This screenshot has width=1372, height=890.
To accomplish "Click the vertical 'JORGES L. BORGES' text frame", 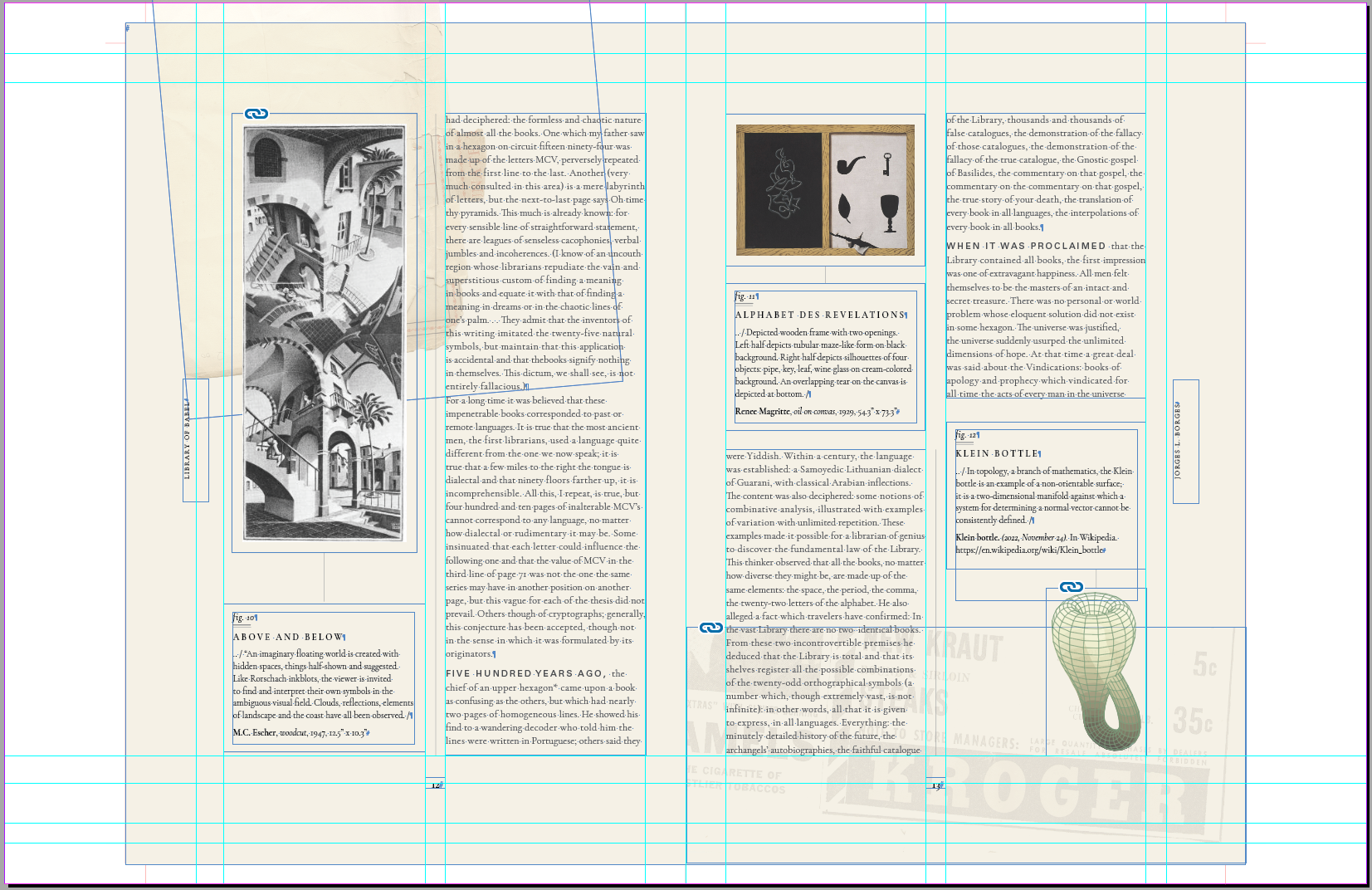I will (1185, 441).
